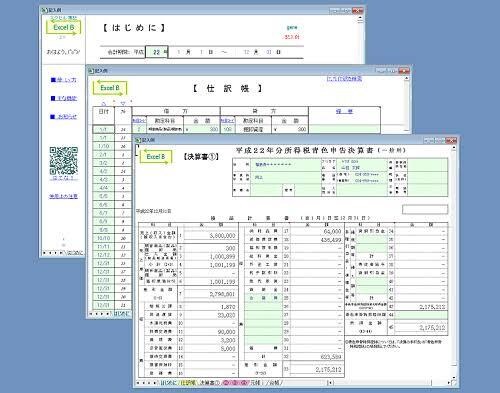Image resolution: width=500 pixels, height=393 pixels.
Task: Click the up triangle sort icon above 日付
Action: (x=103, y=103)
